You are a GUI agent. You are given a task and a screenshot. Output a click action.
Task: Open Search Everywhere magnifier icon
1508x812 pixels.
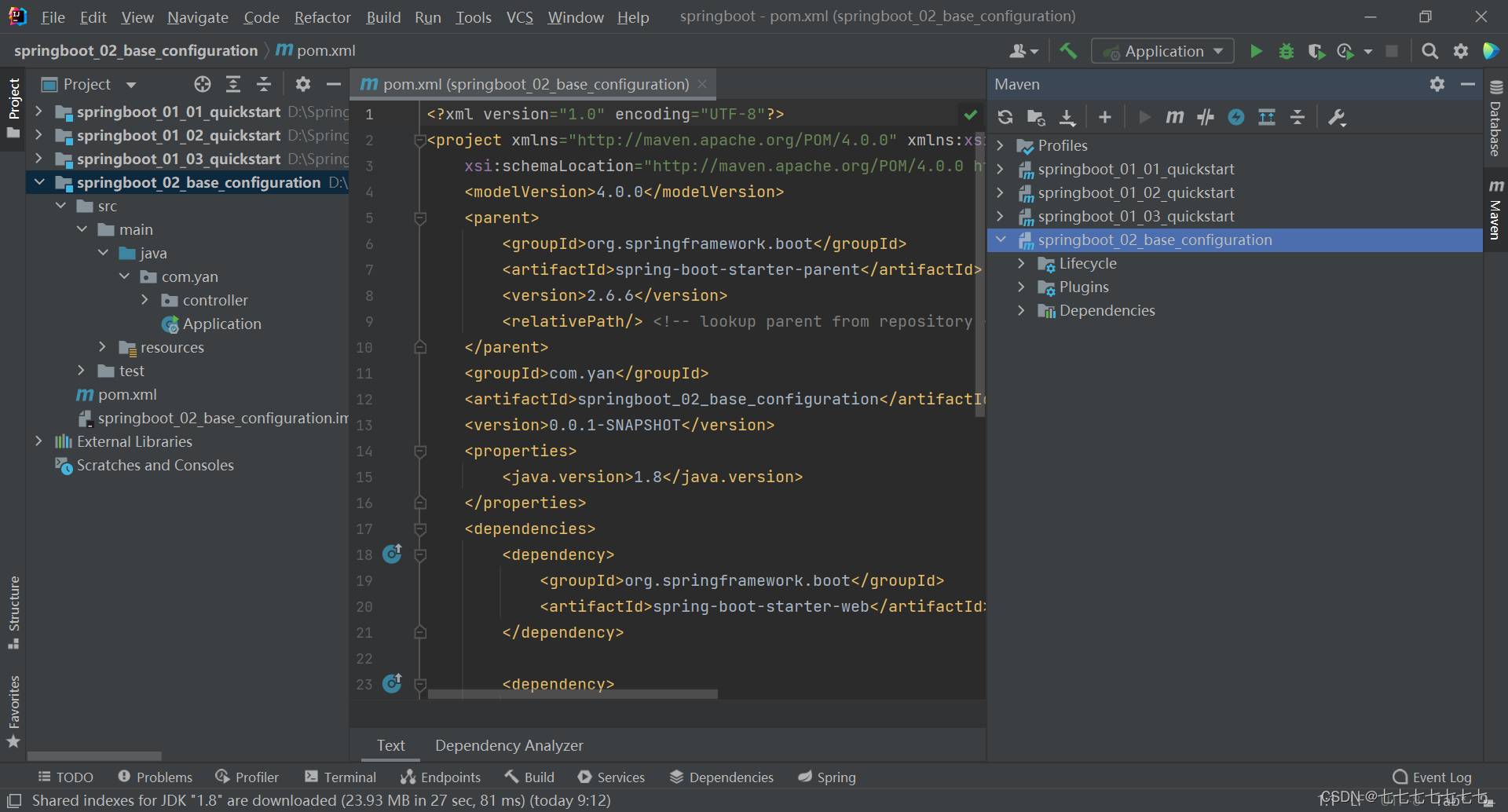(x=1430, y=51)
